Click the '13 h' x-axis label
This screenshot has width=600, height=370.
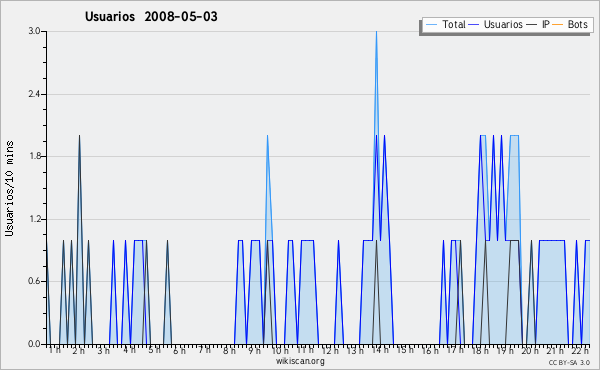[x=355, y=350]
